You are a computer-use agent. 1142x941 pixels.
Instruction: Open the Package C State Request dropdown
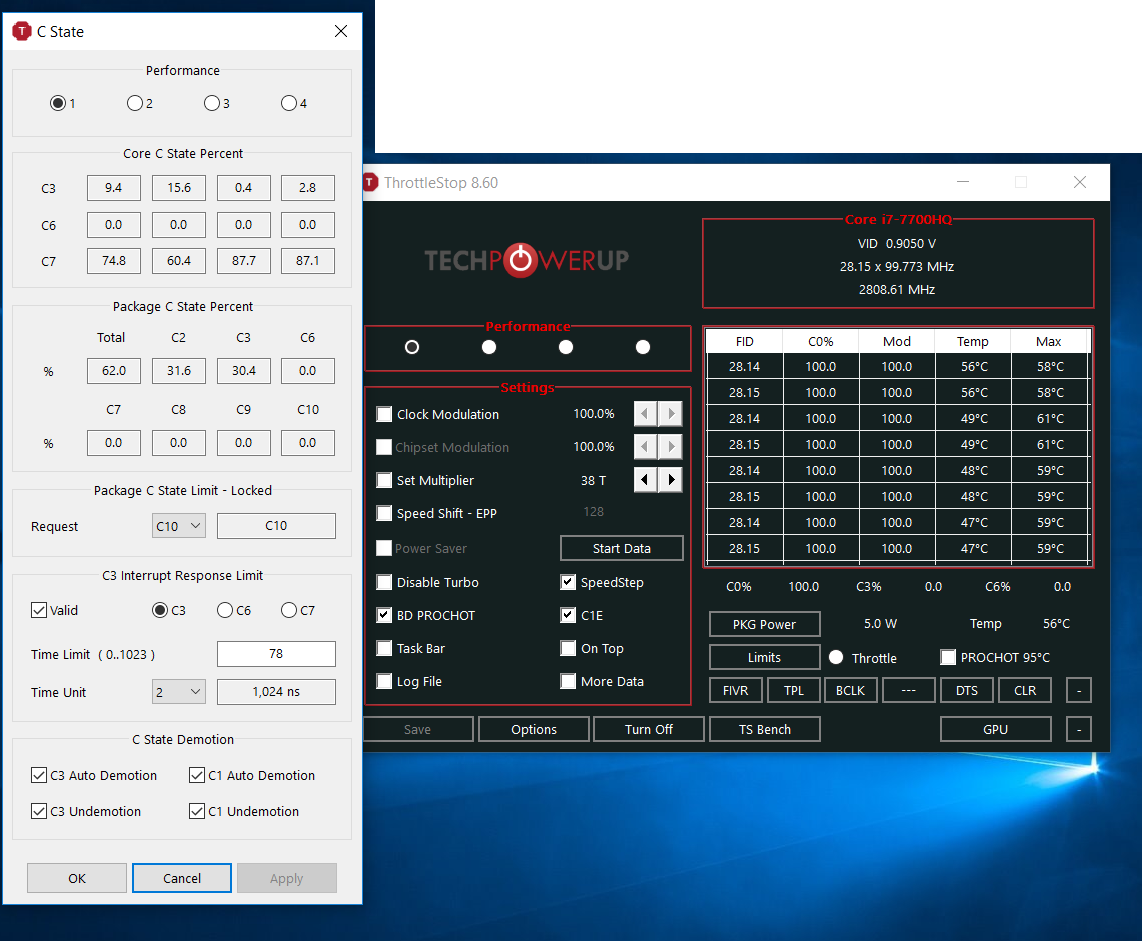click(179, 526)
